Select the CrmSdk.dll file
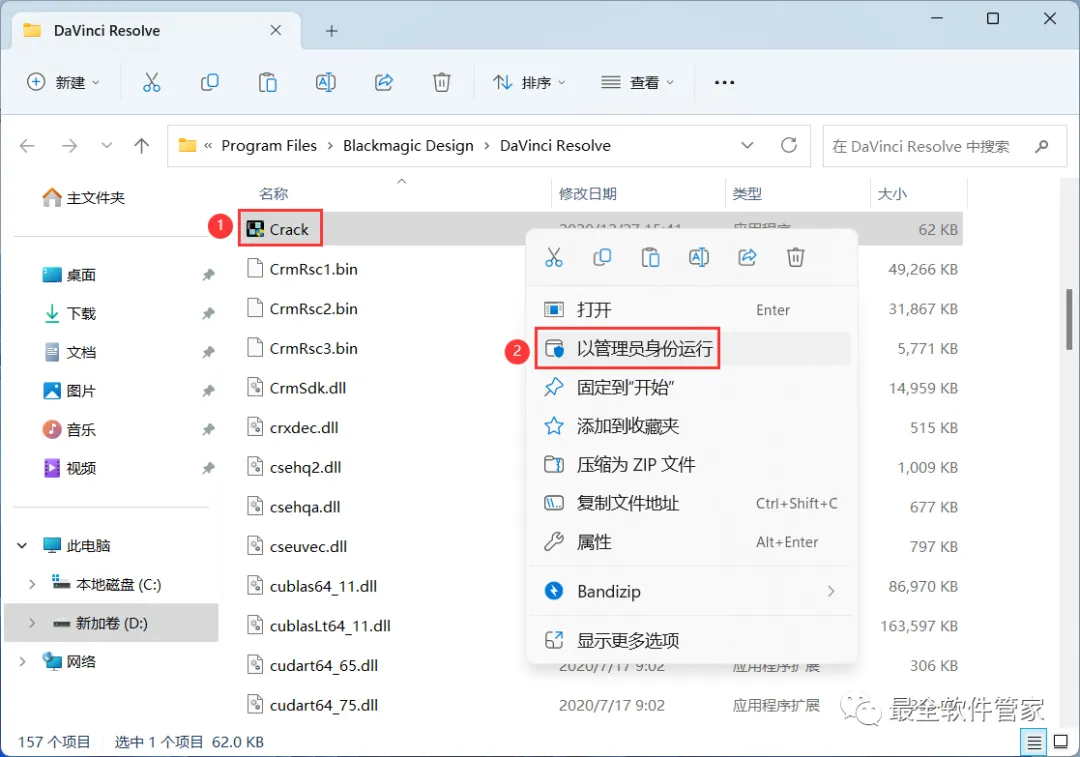This screenshot has width=1080, height=757. (x=297, y=388)
